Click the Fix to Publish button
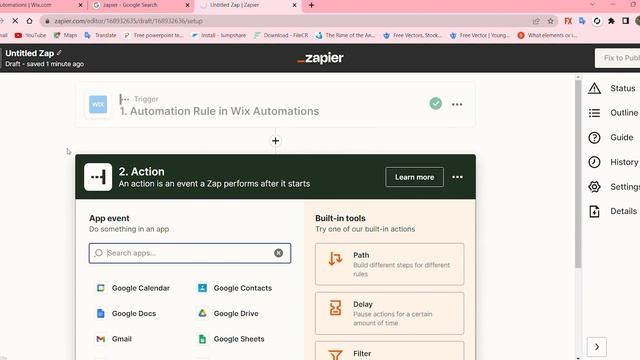The height and width of the screenshot is (360, 640). 618,58
